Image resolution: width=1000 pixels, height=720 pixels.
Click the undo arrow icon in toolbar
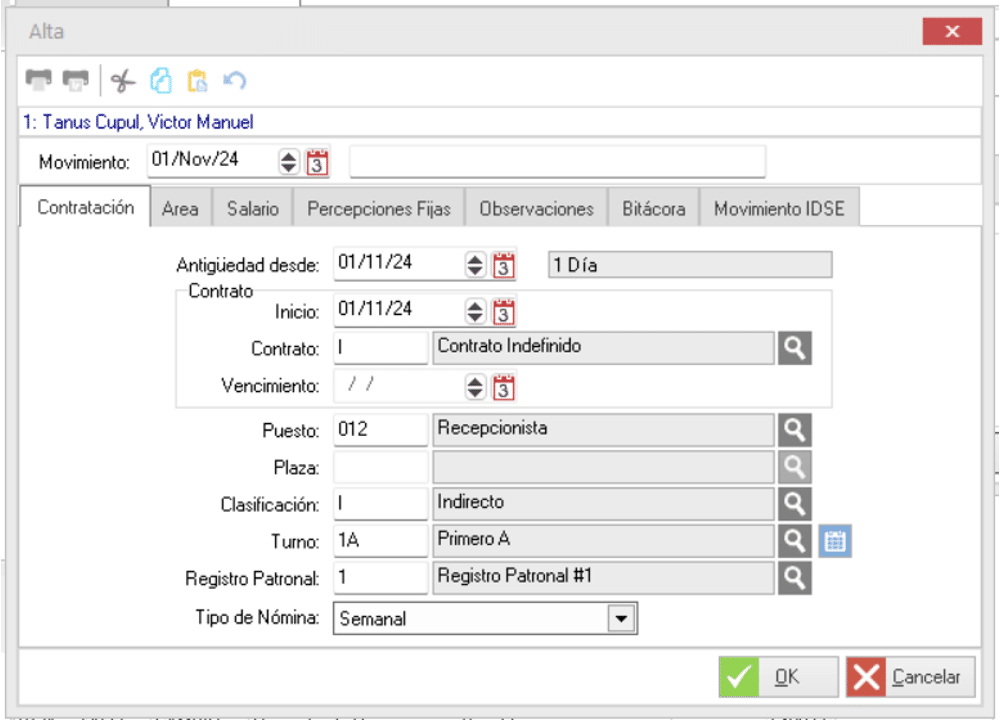pyautogui.click(x=235, y=81)
